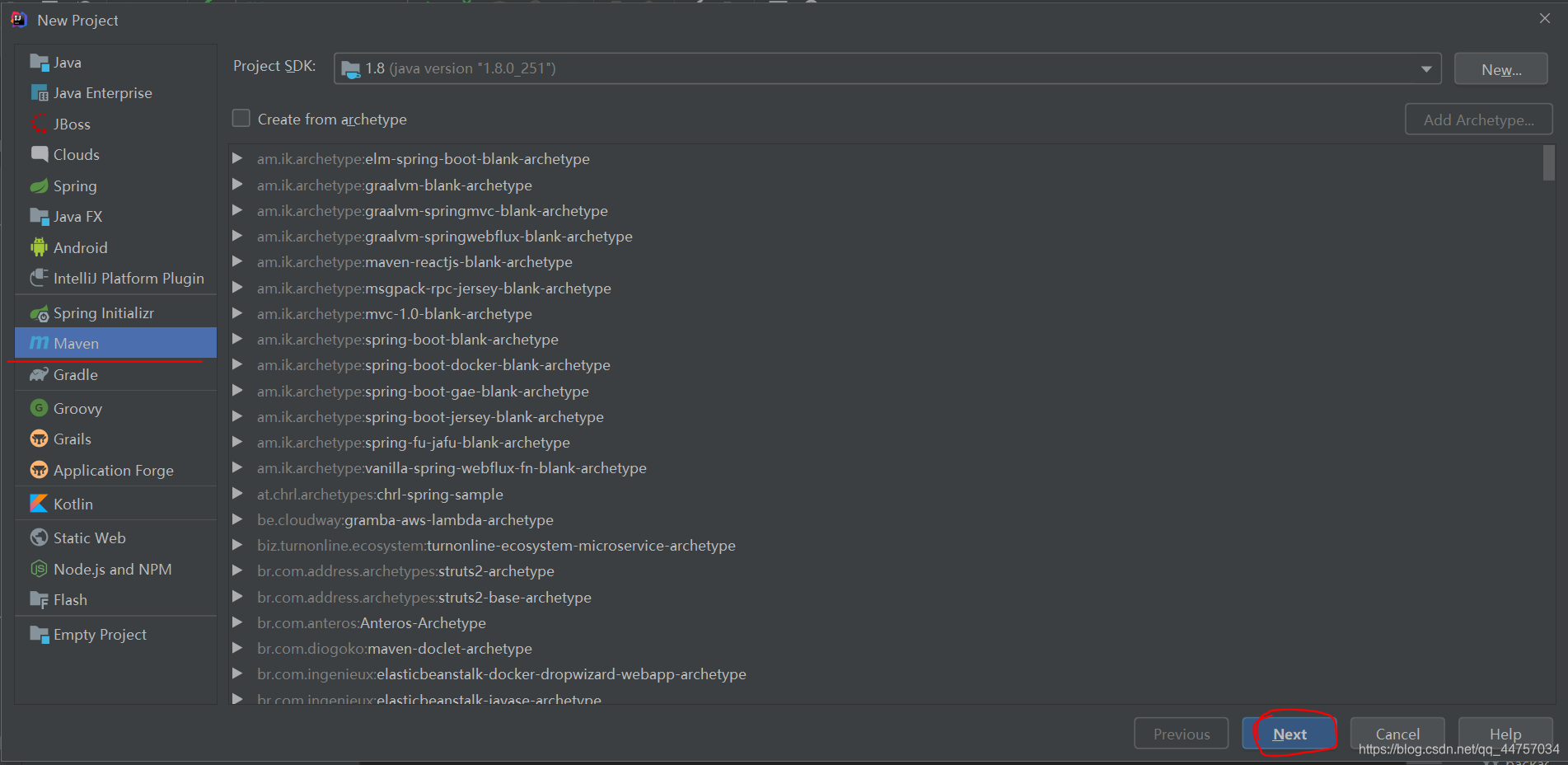The height and width of the screenshot is (765, 1568).
Task: Click the Node.js and NPM icon
Action: [39, 569]
